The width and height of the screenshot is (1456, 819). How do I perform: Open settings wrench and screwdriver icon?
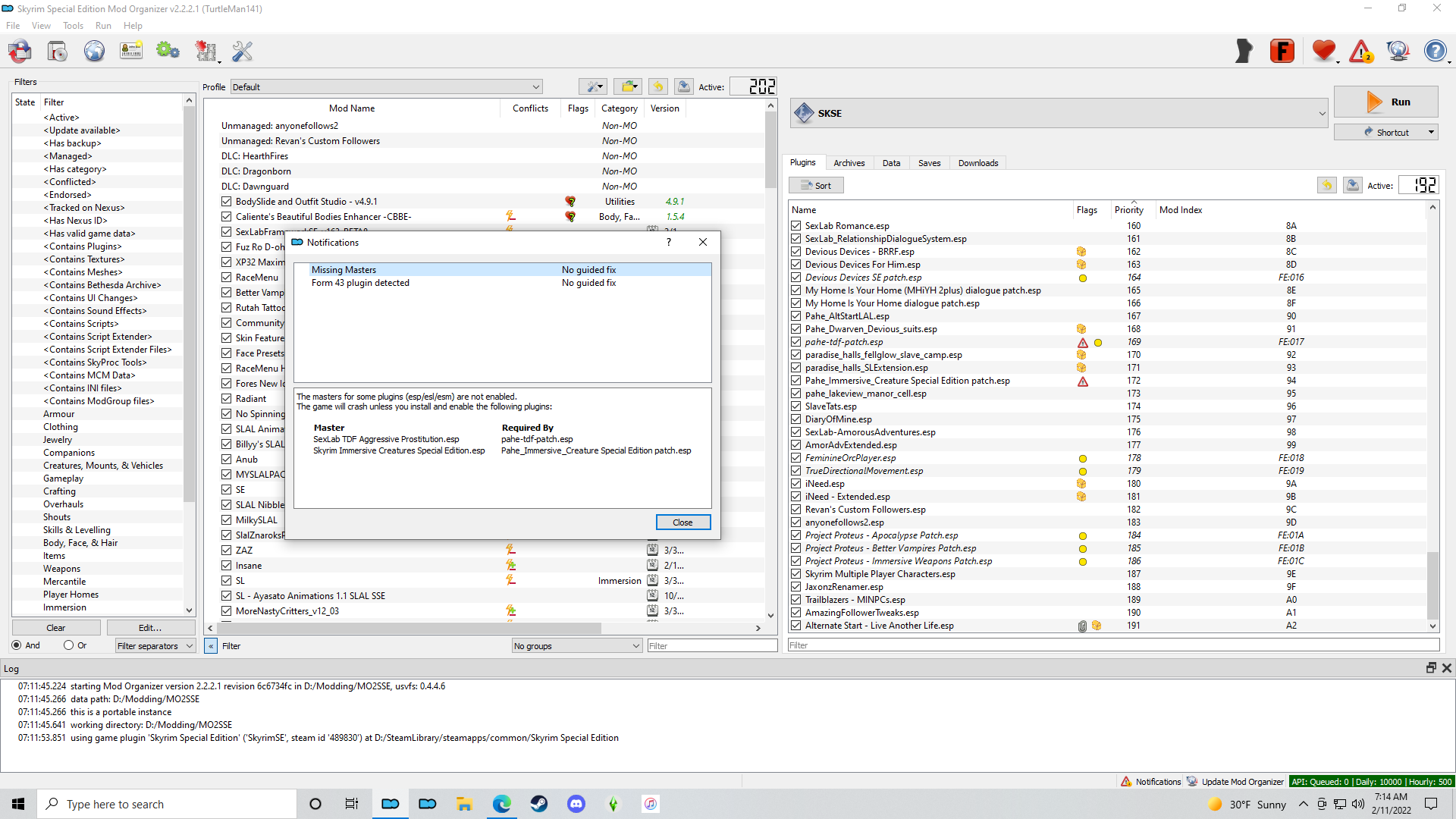242,52
